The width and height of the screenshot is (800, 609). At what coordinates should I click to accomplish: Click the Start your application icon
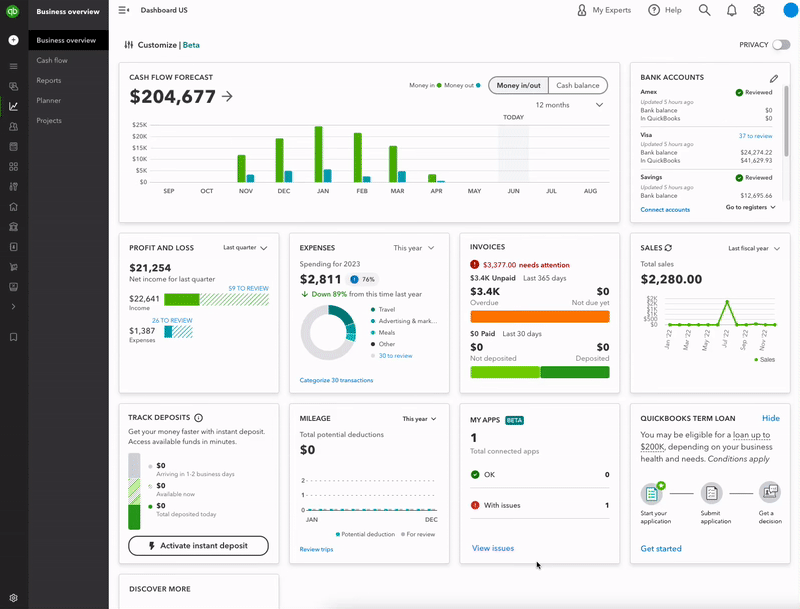click(x=653, y=493)
